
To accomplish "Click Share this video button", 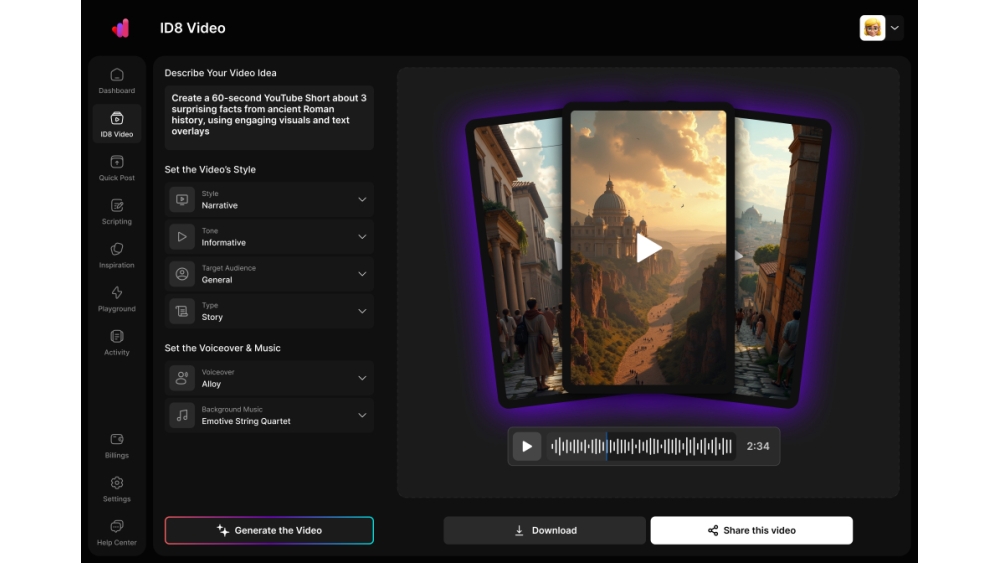I will (x=751, y=530).
